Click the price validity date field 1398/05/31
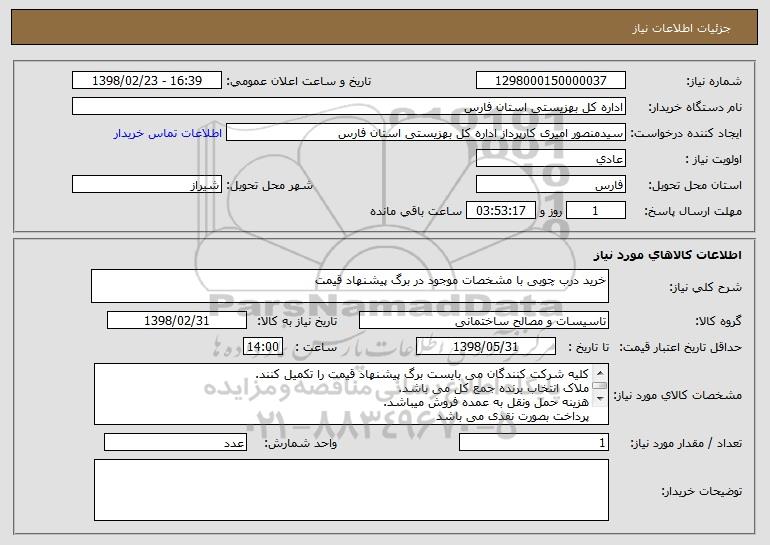Screen dimensions: 770x545 (x=486, y=347)
